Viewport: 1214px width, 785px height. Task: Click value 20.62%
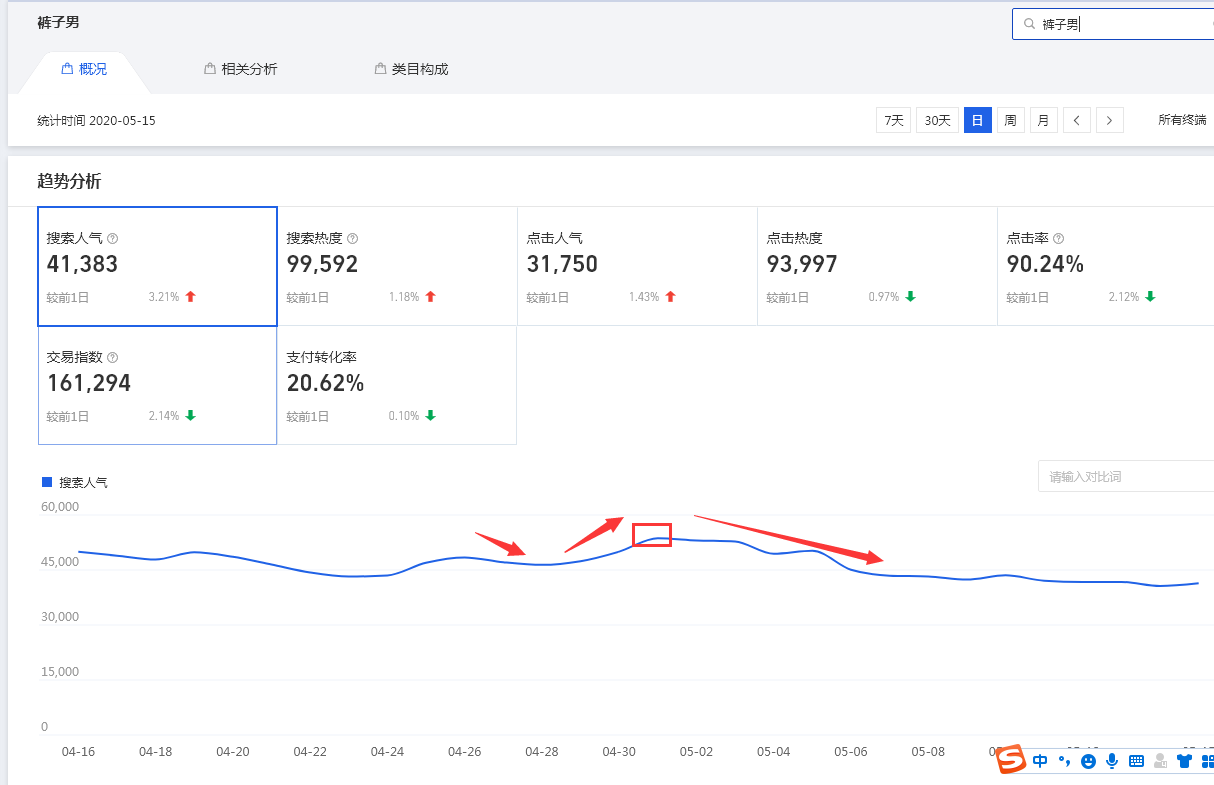click(x=325, y=383)
